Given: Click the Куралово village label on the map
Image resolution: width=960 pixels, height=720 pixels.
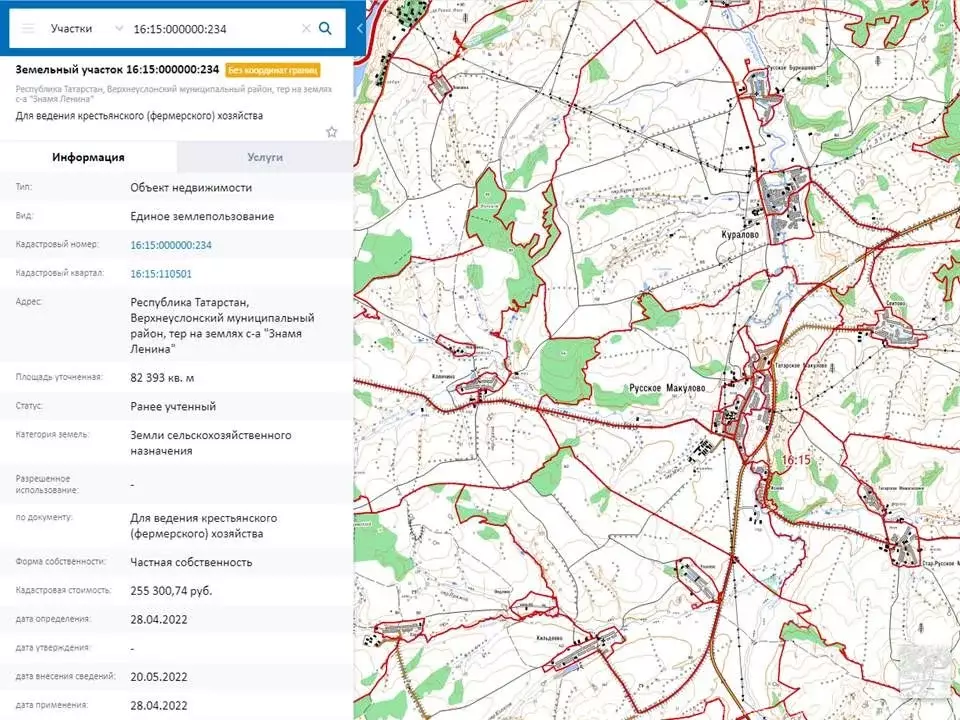Looking at the screenshot, I should coord(740,235).
